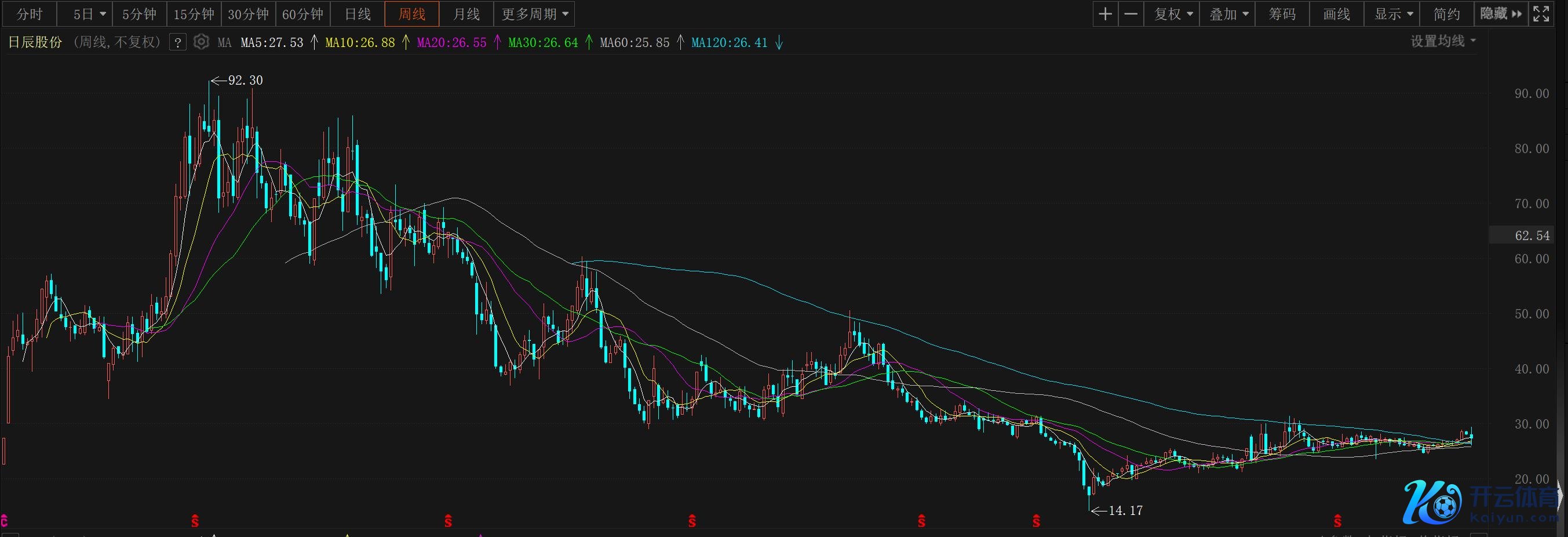Viewport: 1568px width, 537px height.
Task: Toggle the 隐藏 side panel button
Action: pyautogui.click(x=1500, y=14)
